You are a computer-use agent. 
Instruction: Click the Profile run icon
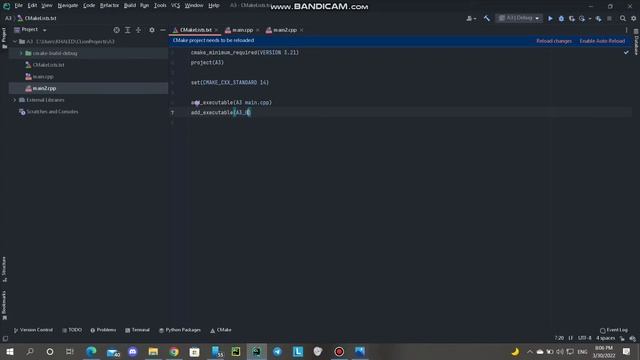pyautogui.click(x=582, y=18)
